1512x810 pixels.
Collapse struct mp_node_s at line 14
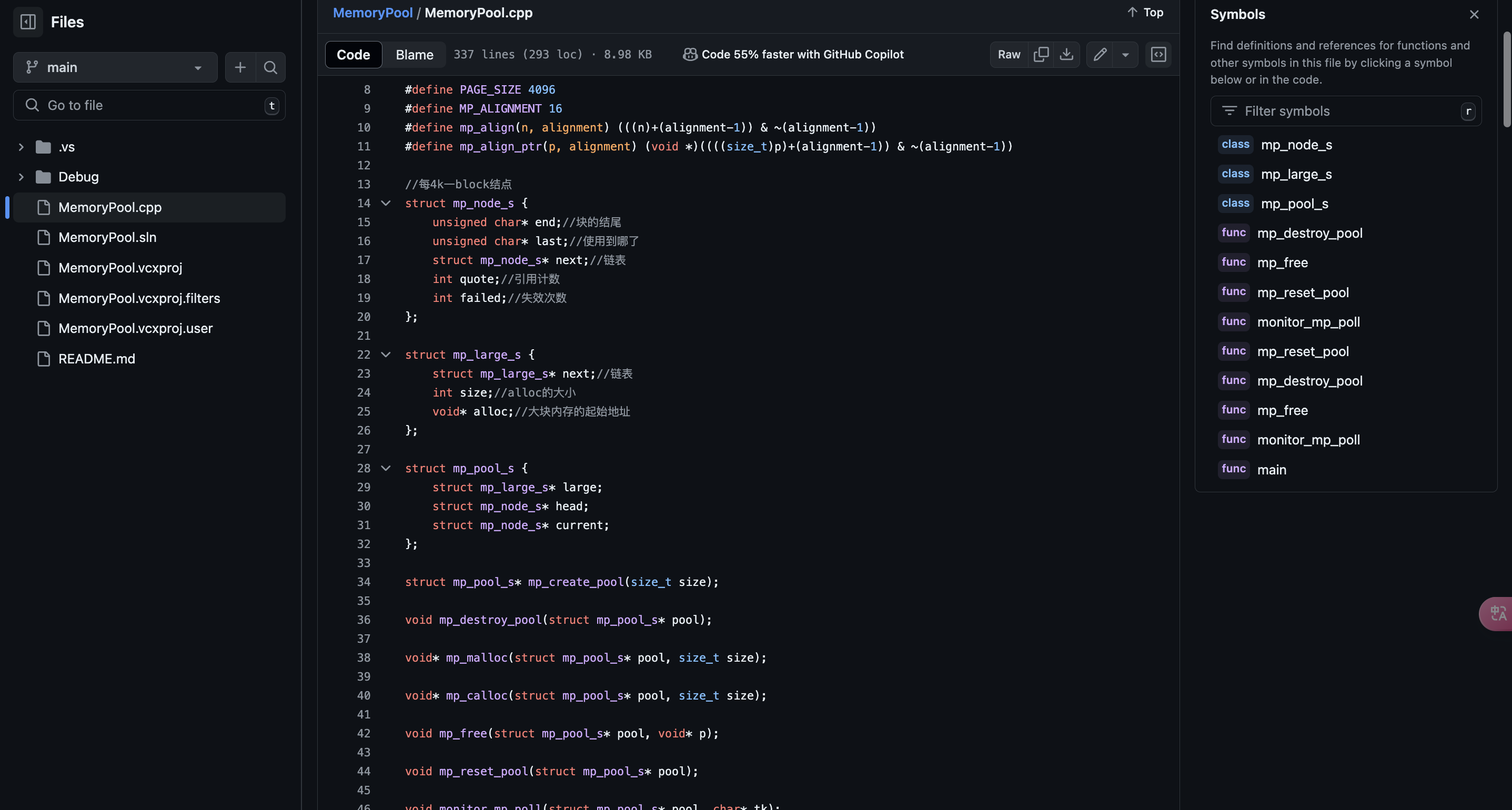point(386,203)
